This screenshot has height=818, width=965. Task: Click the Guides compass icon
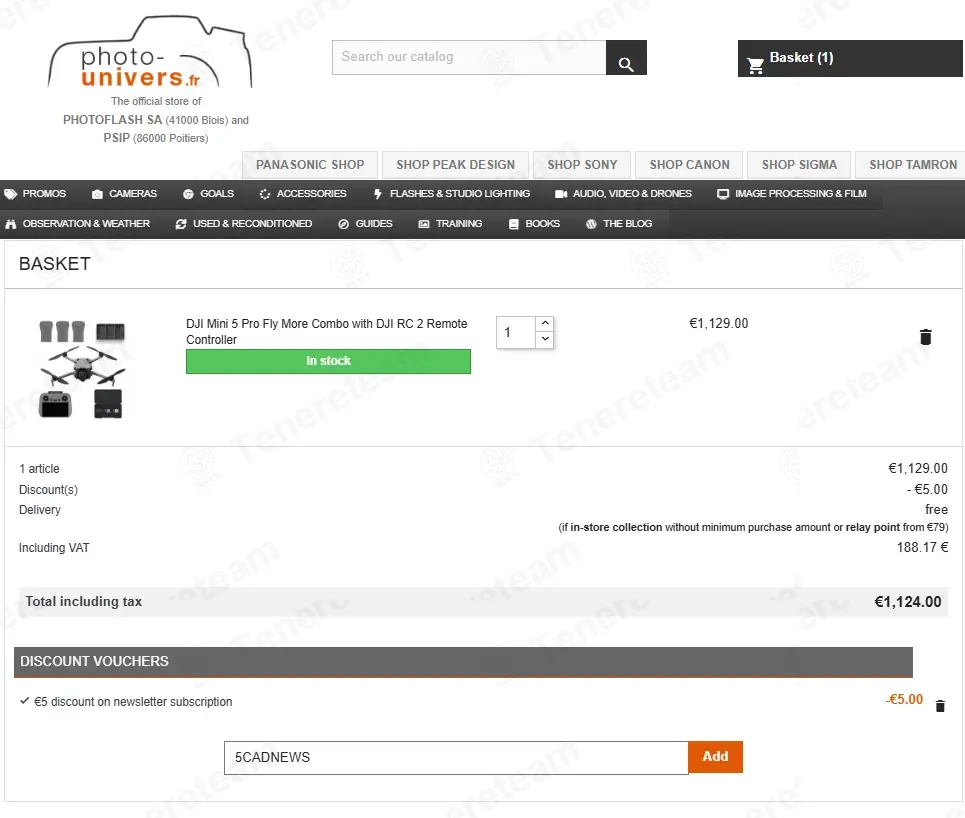[343, 224]
